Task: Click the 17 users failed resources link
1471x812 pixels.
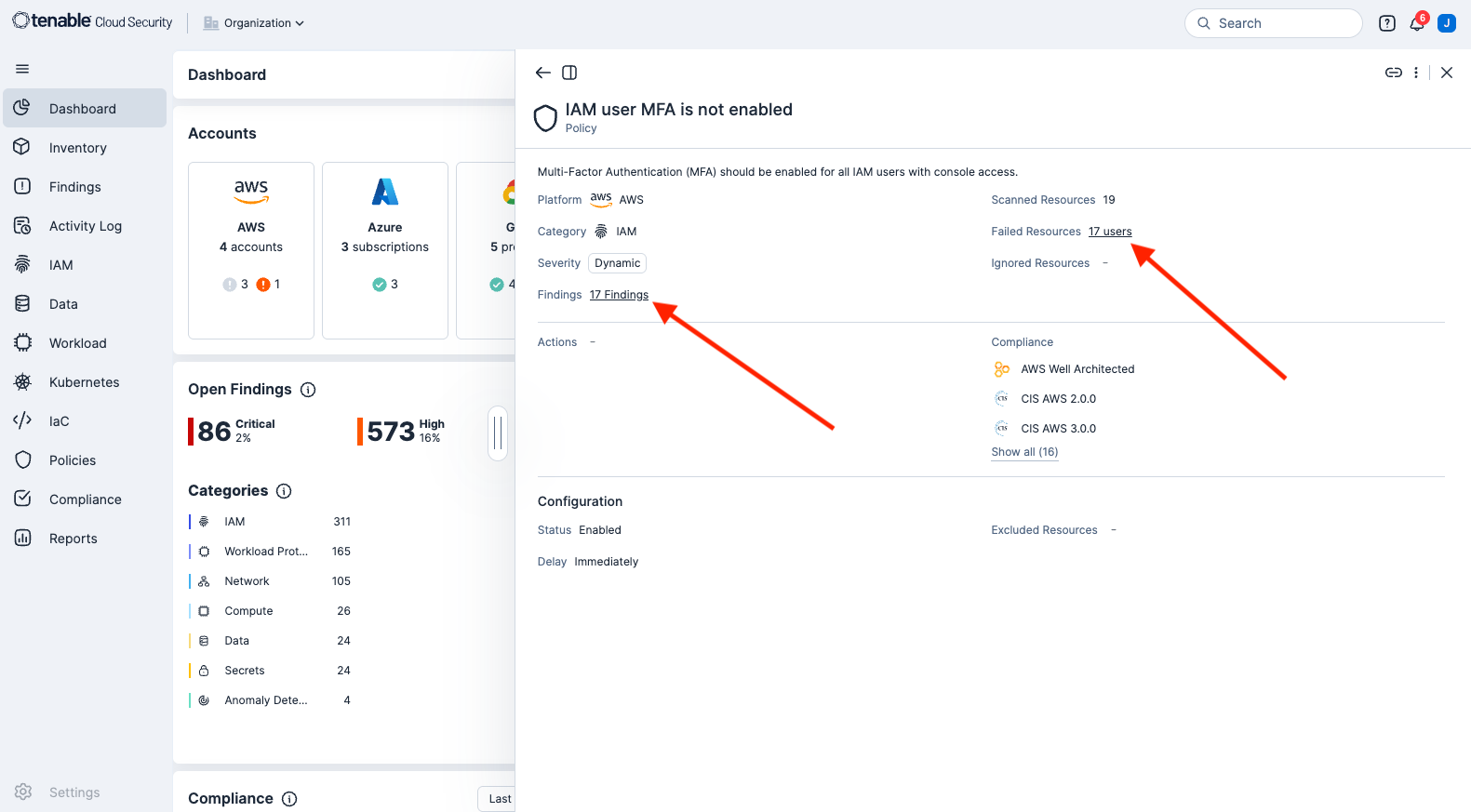Action: tap(1110, 232)
